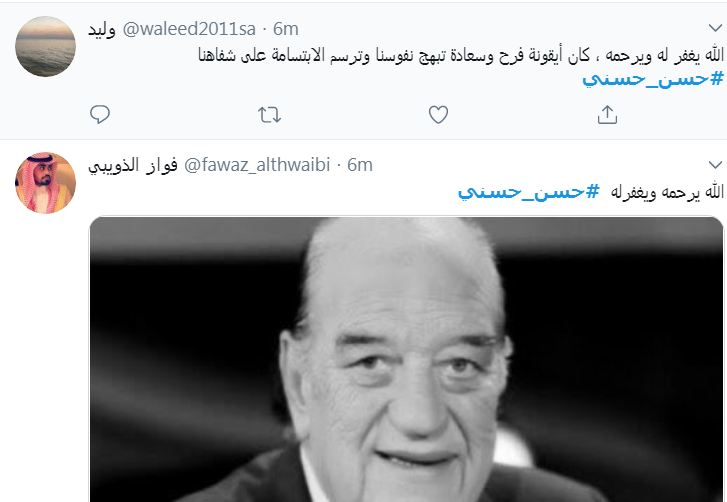Share waleed2011sa's tweet via share icon
Screen dimensions: 727x502
click(607, 114)
